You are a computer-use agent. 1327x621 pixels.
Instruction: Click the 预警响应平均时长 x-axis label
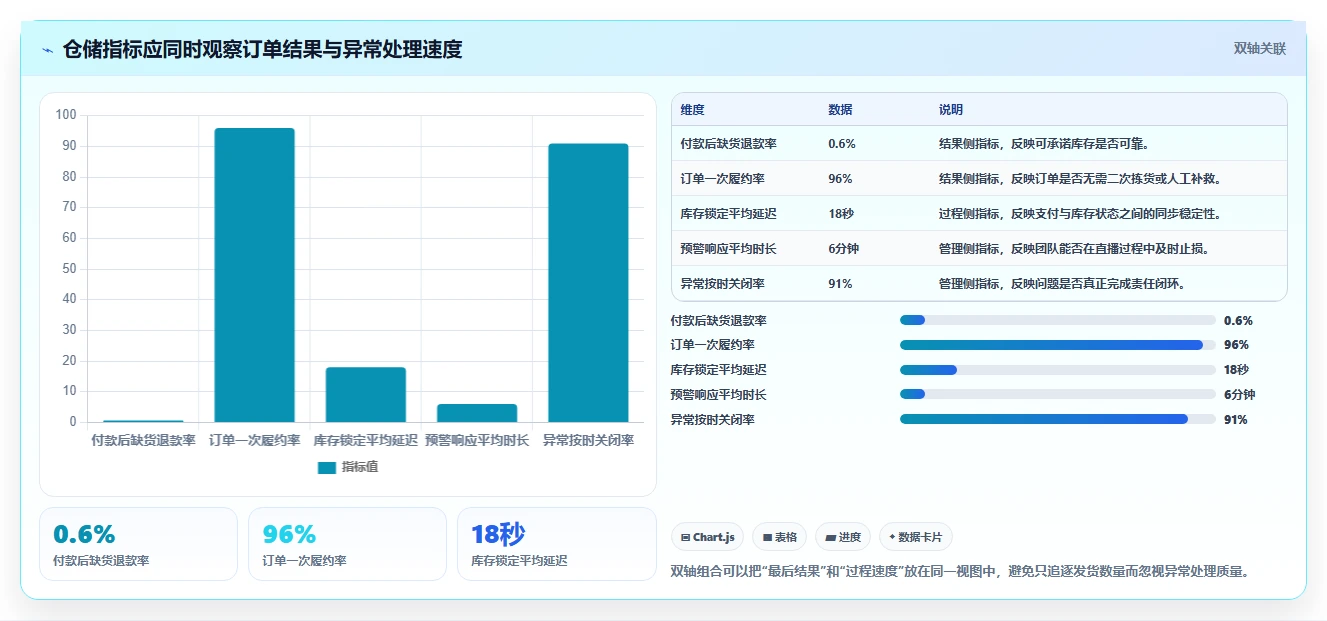(477, 440)
